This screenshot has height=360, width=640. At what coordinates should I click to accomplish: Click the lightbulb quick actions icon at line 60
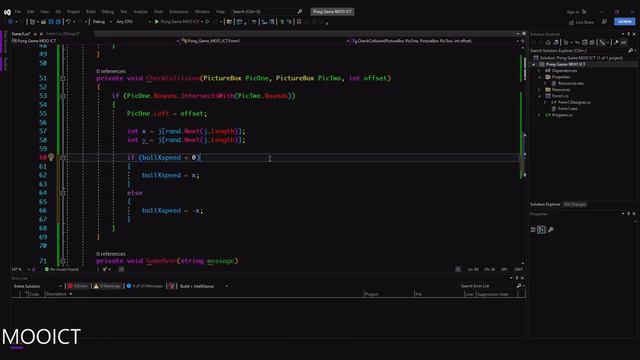(x=51, y=157)
